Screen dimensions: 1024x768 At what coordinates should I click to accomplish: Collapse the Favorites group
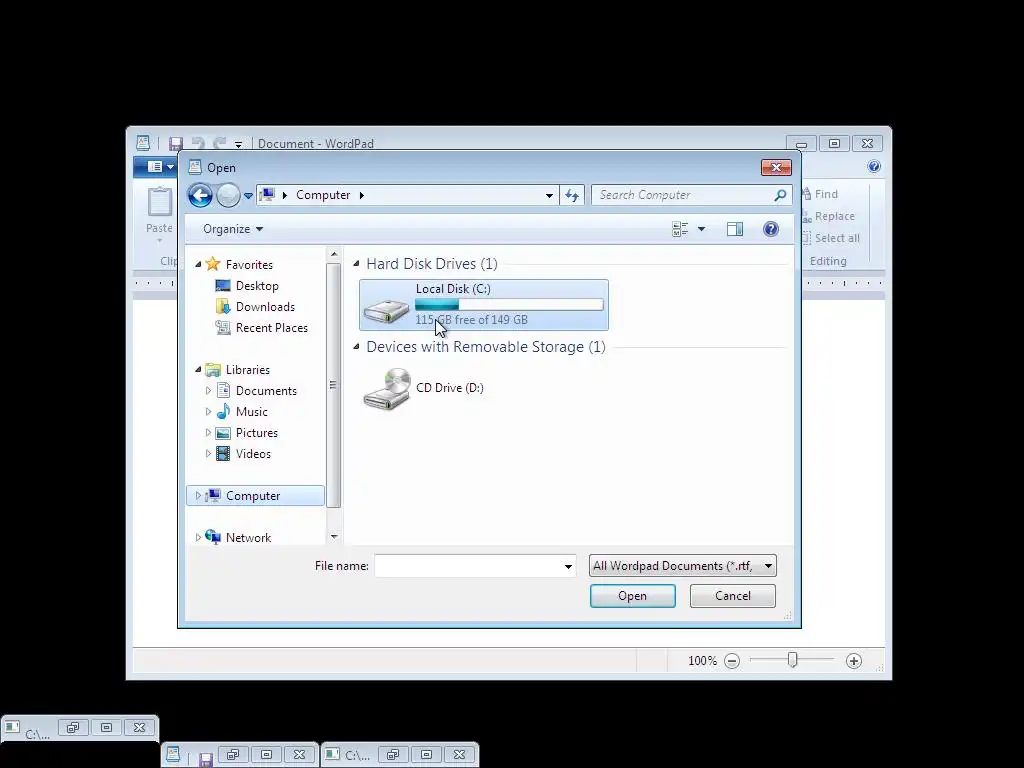(x=198, y=264)
